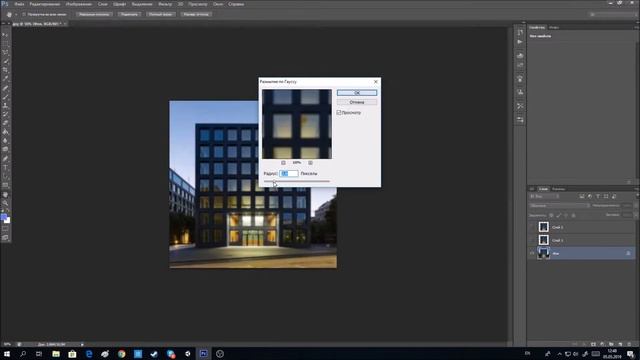
Task: Open the tool preset picker arrow
Action: tap(16, 14)
